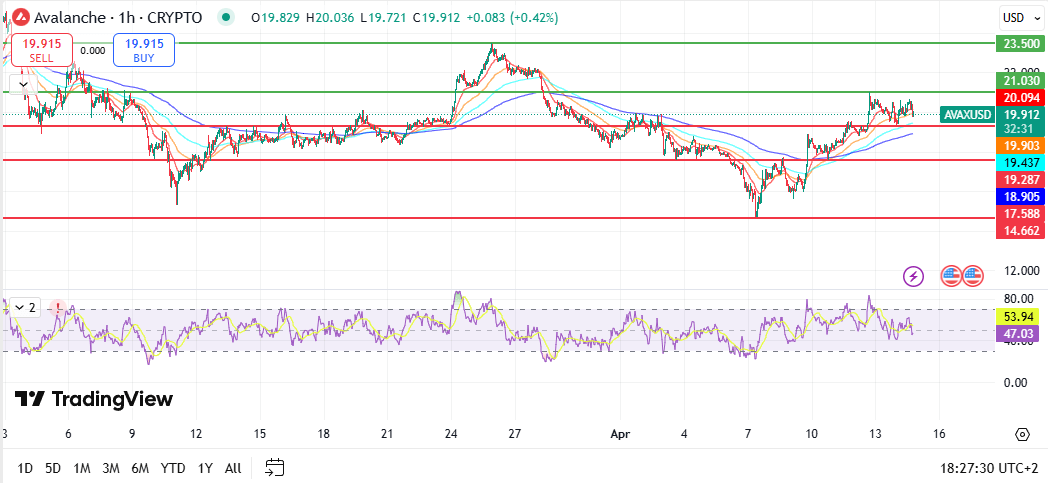
Task: Click the purple lightning bolt event icon
Action: coord(913,275)
